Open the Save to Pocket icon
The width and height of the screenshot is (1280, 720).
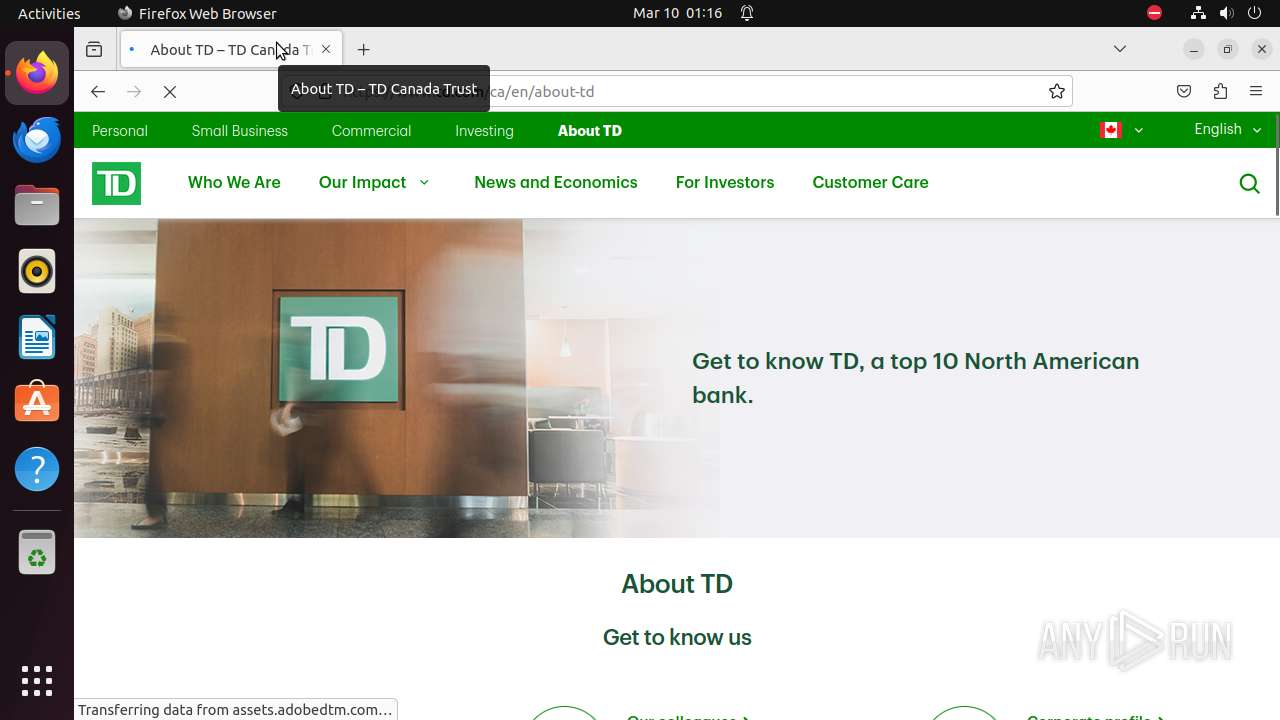pos(1184,91)
